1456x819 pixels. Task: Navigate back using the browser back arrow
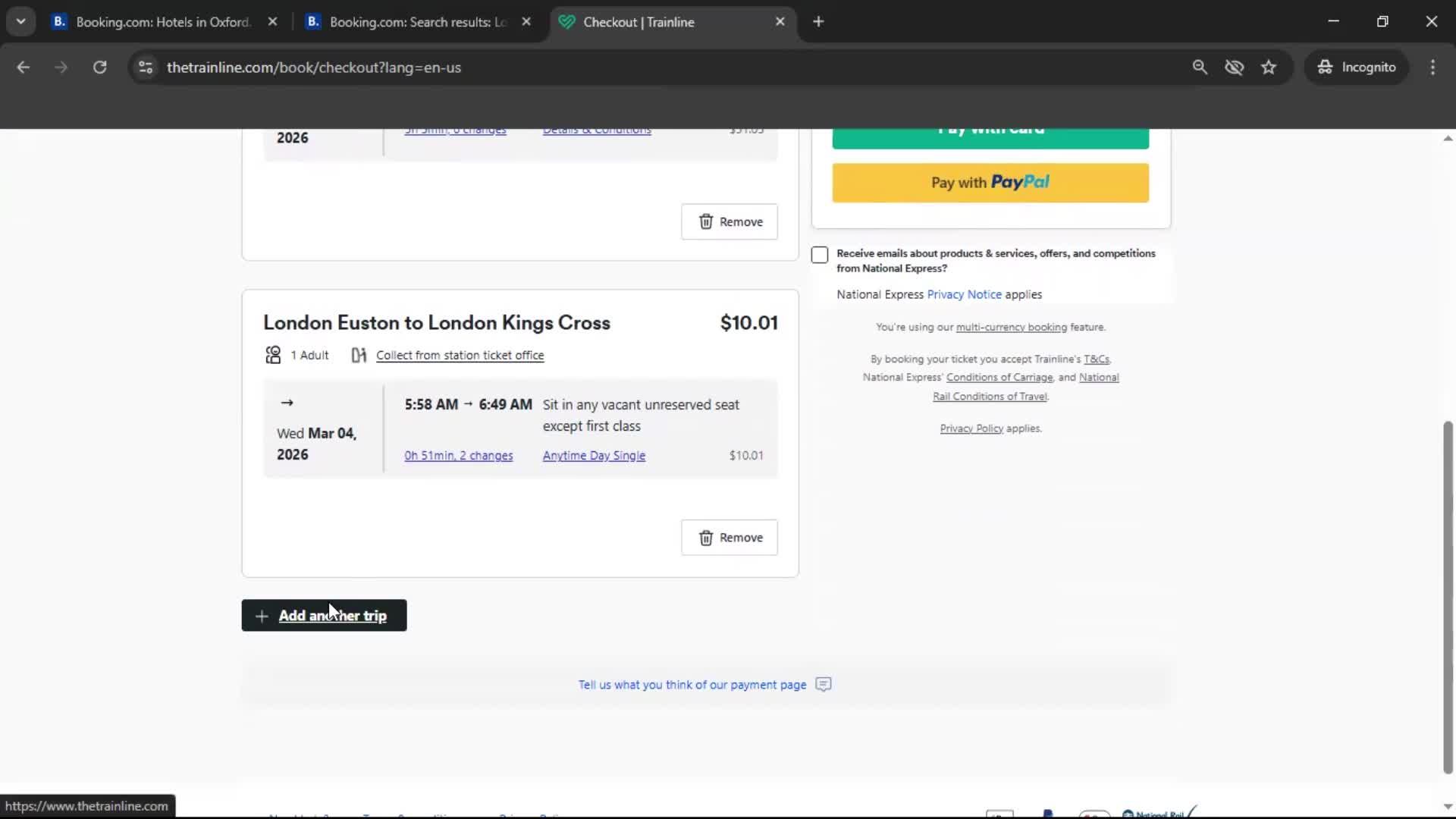point(24,67)
